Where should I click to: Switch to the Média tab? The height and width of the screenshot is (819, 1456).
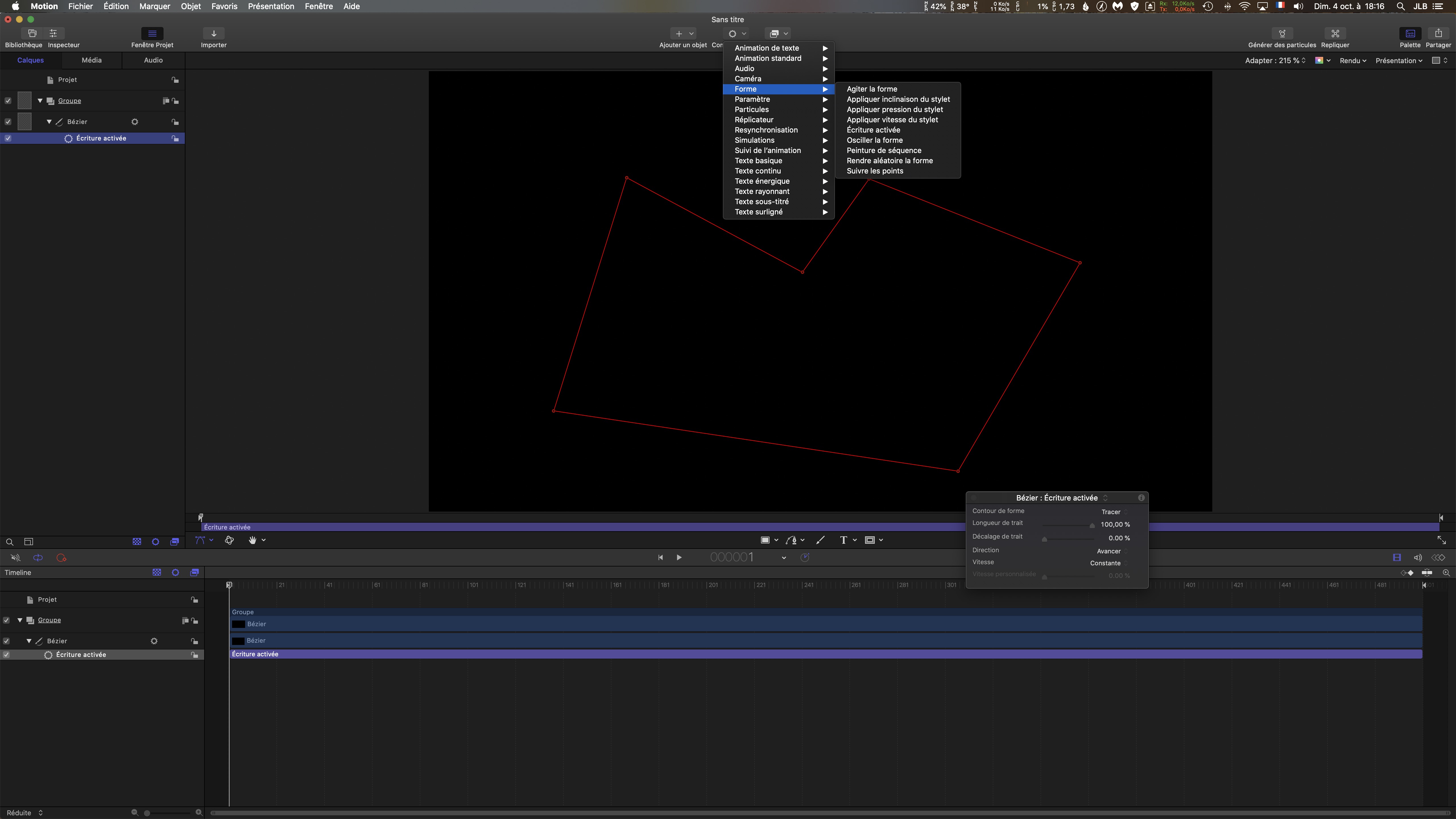(x=92, y=60)
